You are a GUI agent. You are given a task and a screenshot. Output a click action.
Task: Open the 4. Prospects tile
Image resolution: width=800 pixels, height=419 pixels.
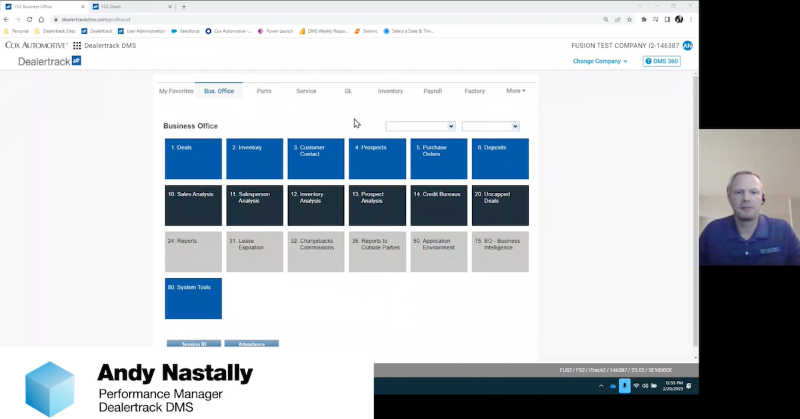tap(378, 159)
